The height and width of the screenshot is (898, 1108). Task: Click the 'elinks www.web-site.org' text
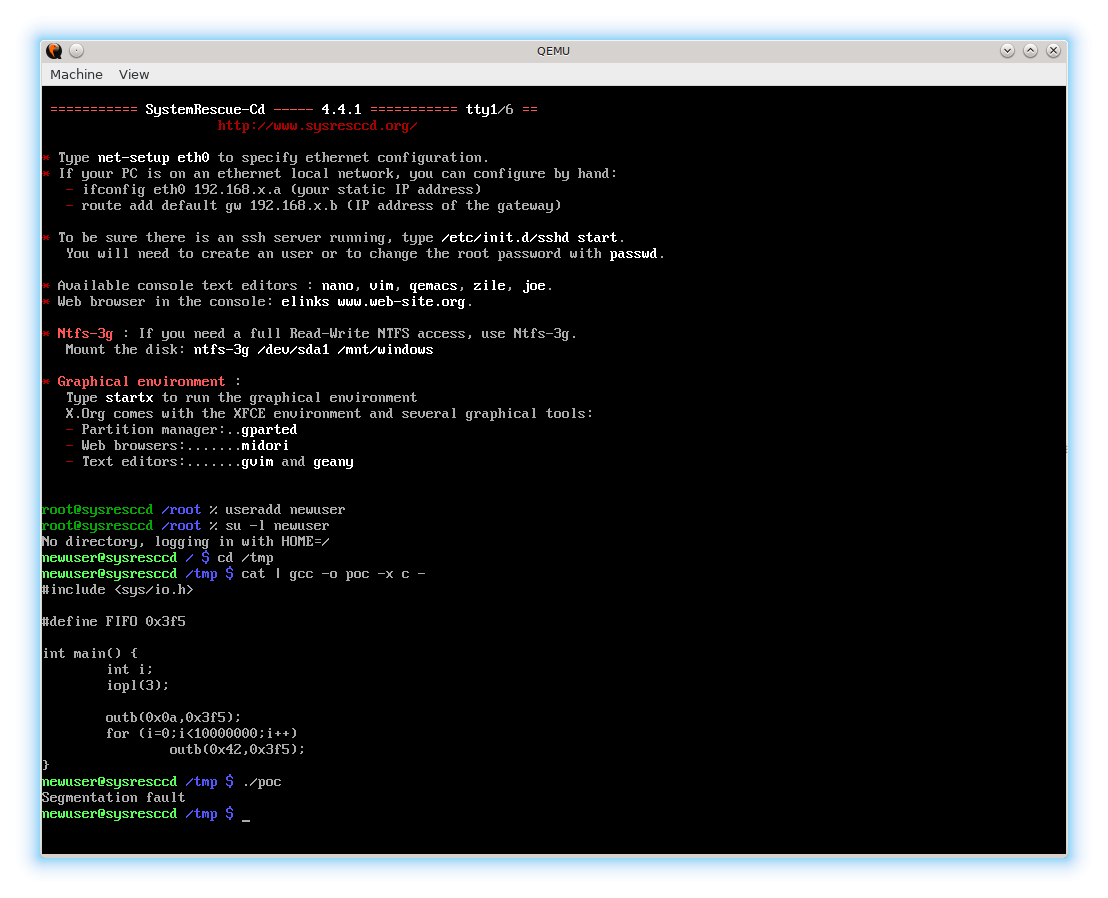click(x=373, y=302)
